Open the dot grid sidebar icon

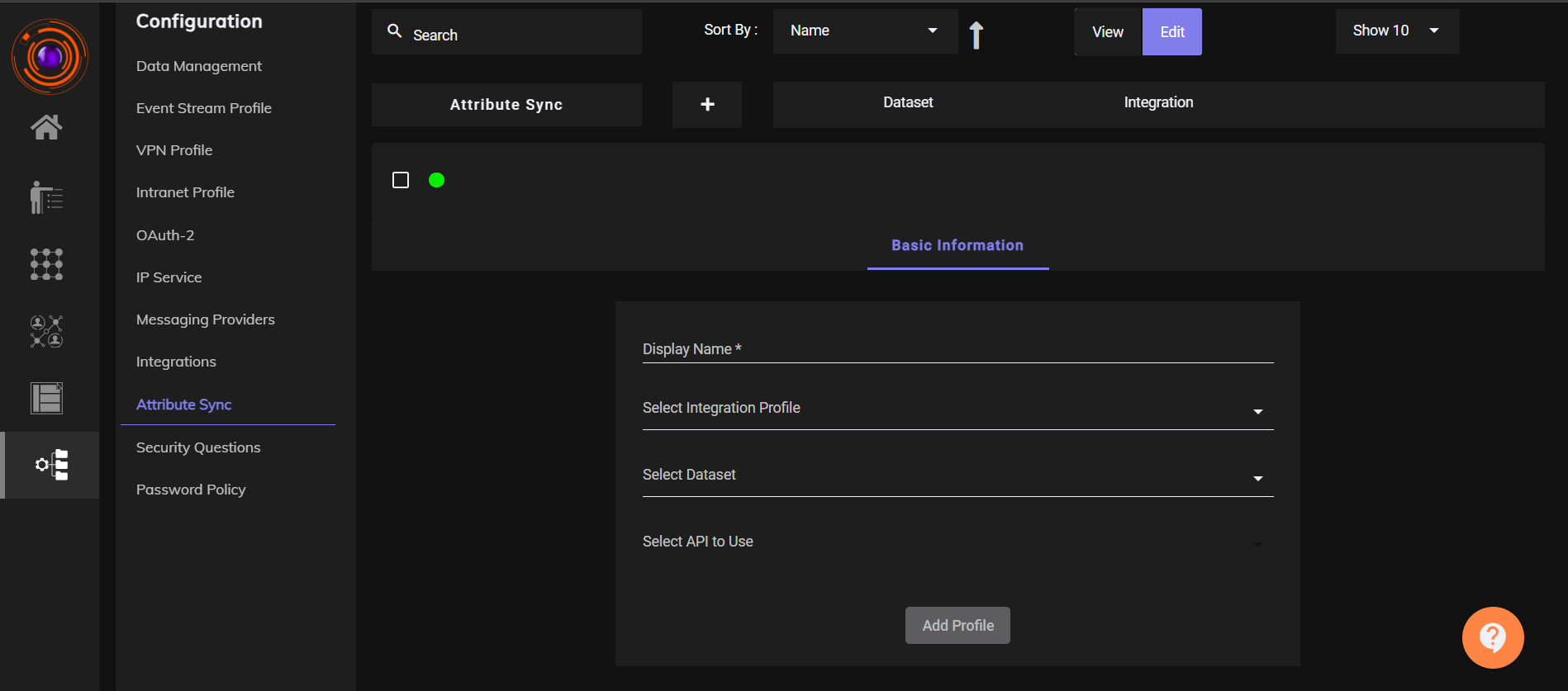click(46, 264)
